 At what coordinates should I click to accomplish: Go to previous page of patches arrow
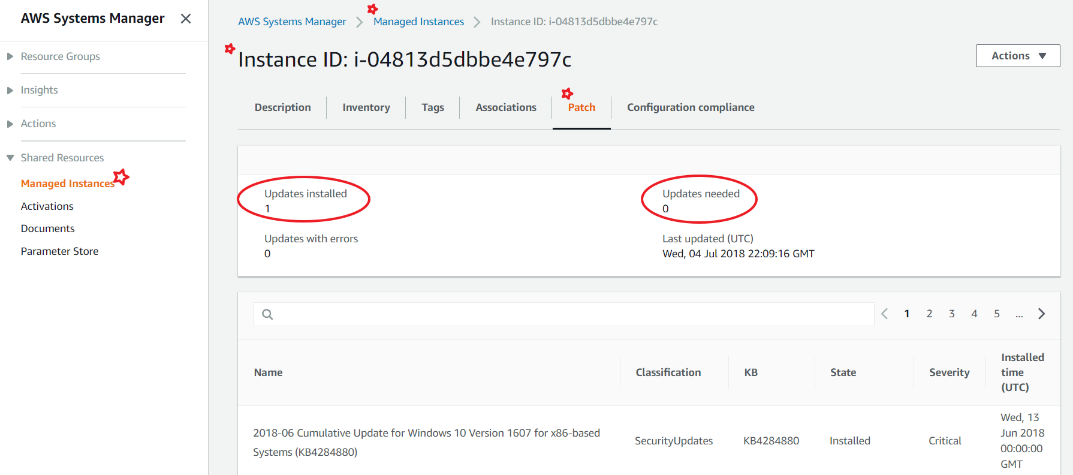tap(885, 313)
